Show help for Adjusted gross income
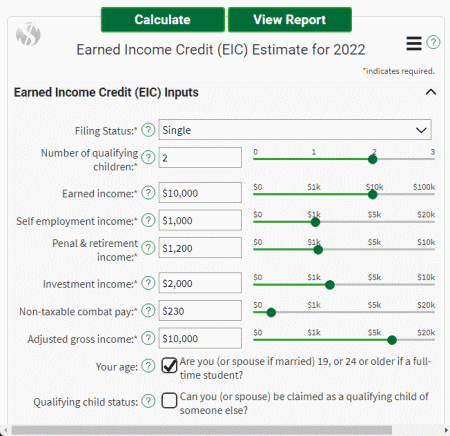This screenshot has height=436, width=450. (148, 338)
